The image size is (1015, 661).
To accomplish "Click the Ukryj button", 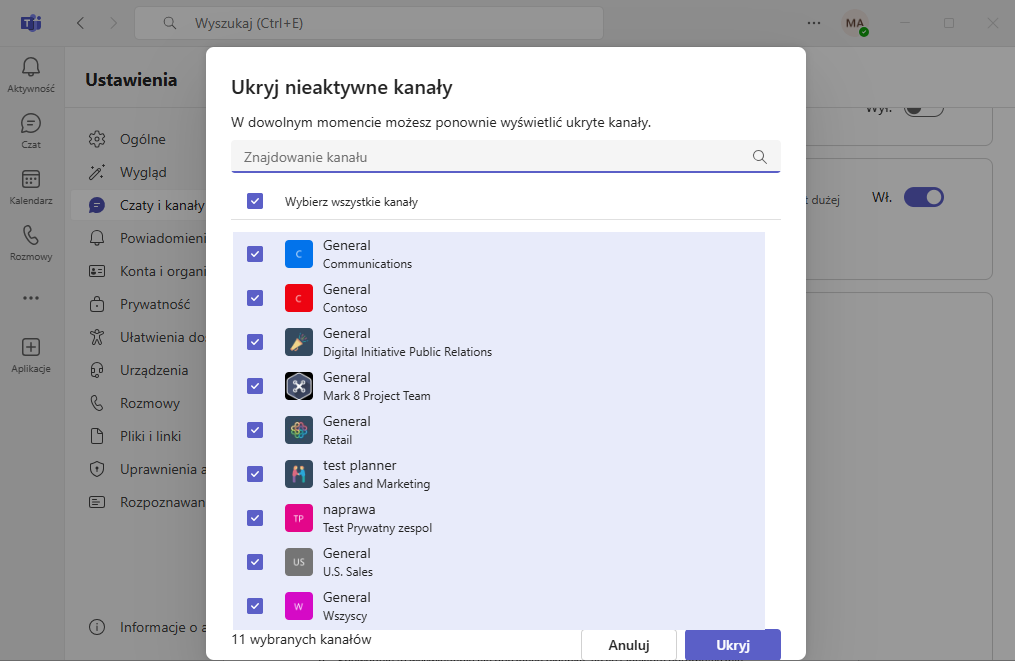I will click(733, 645).
